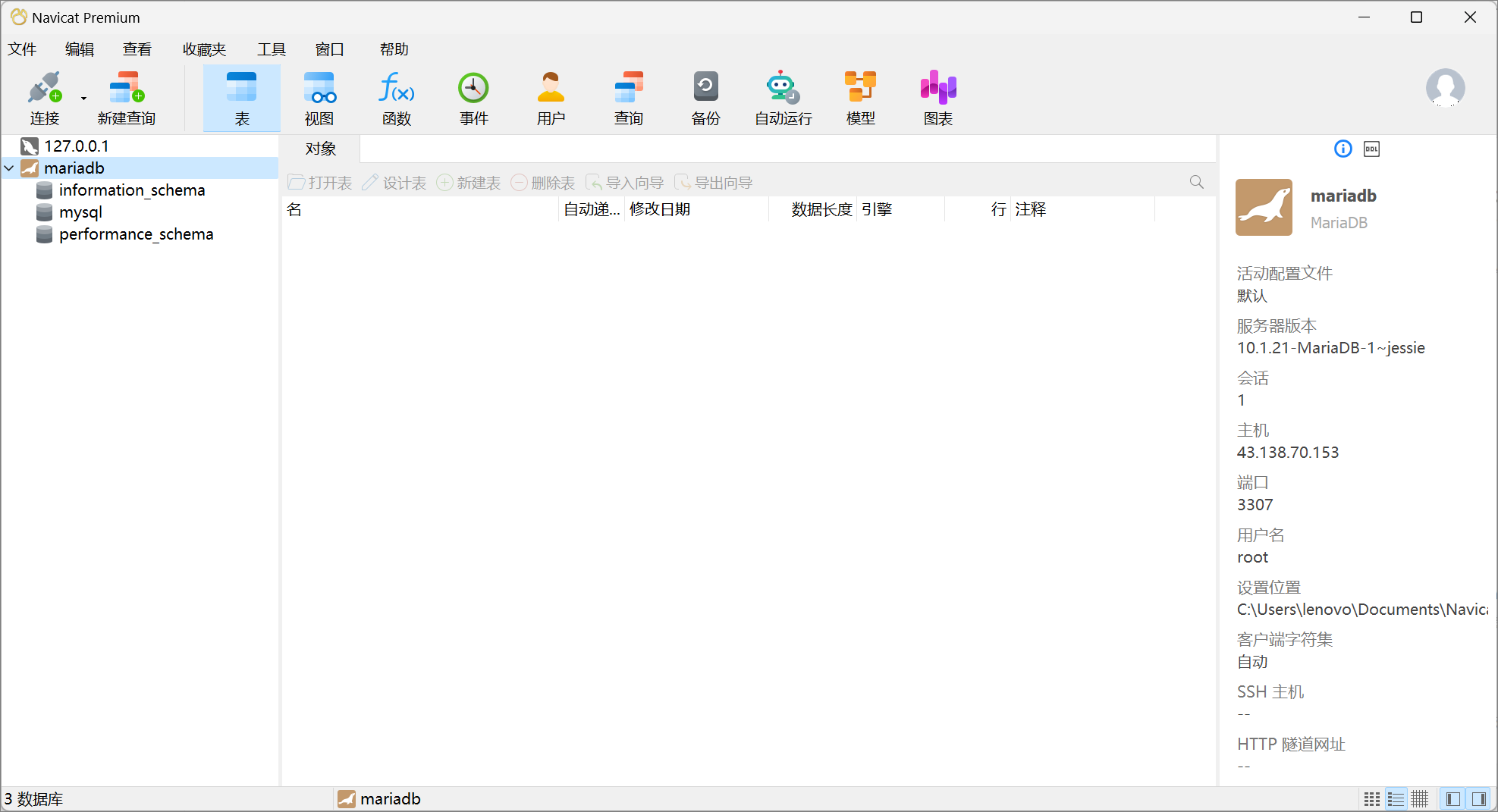Create a New Query (新建查询)

pos(127,99)
